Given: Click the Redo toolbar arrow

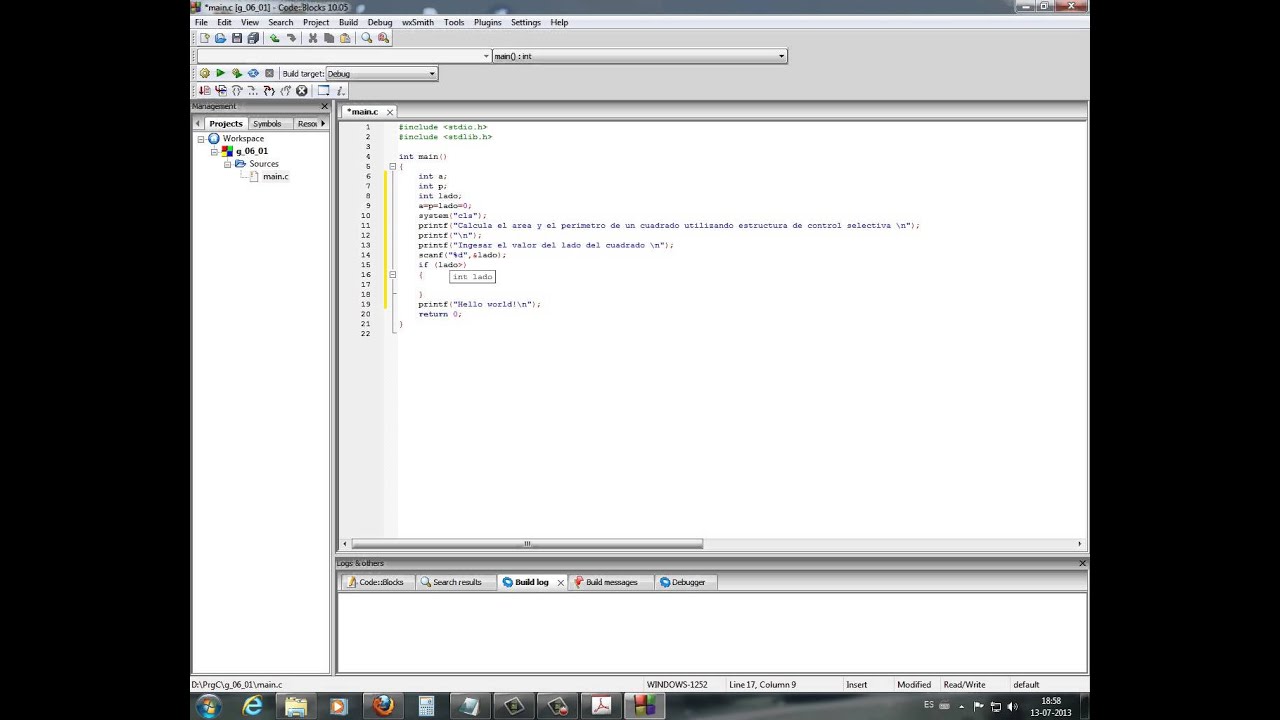Looking at the screenshot, I should (291, 38).
